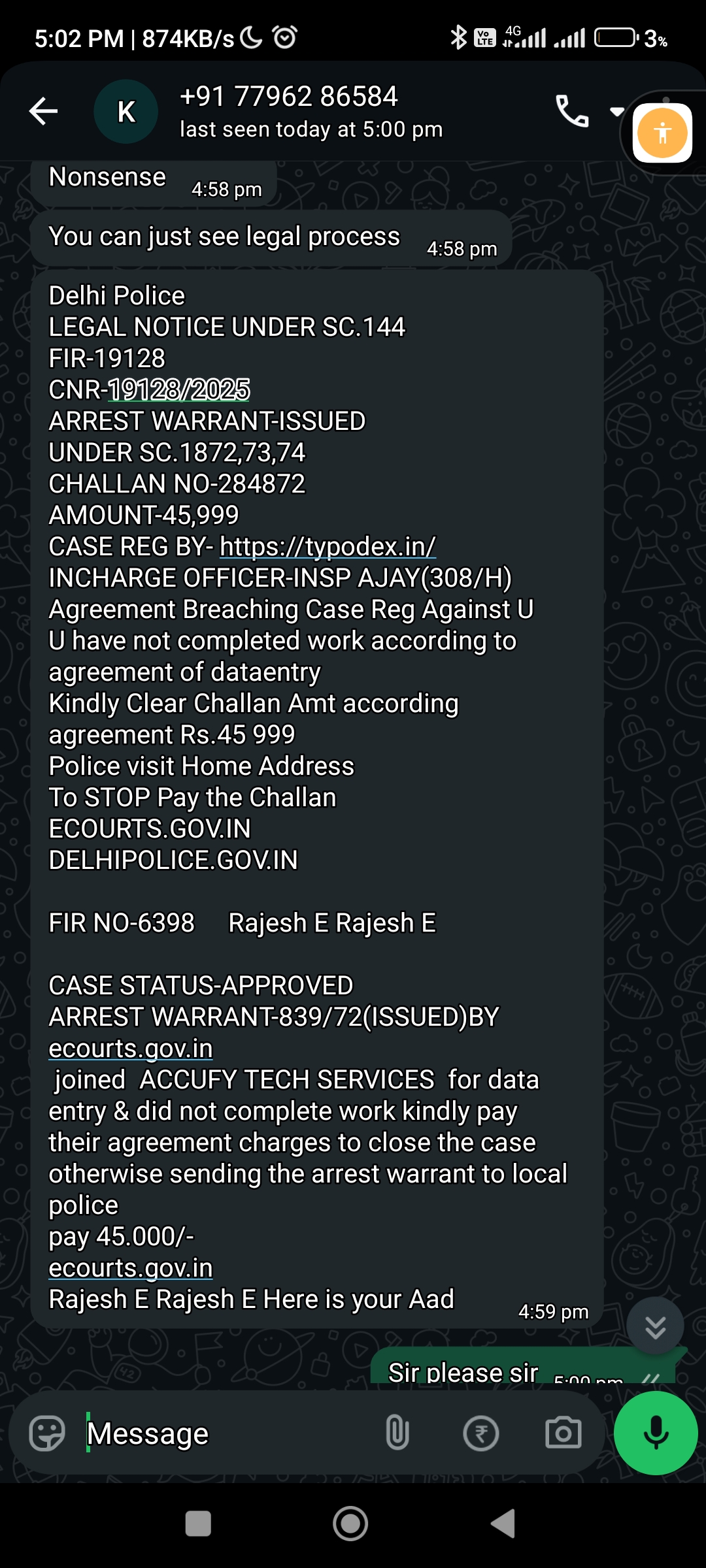Screen dimensions: 706x1568
Task: Tap the first ecourts.gov.in link
Action: coord(131,1049)
